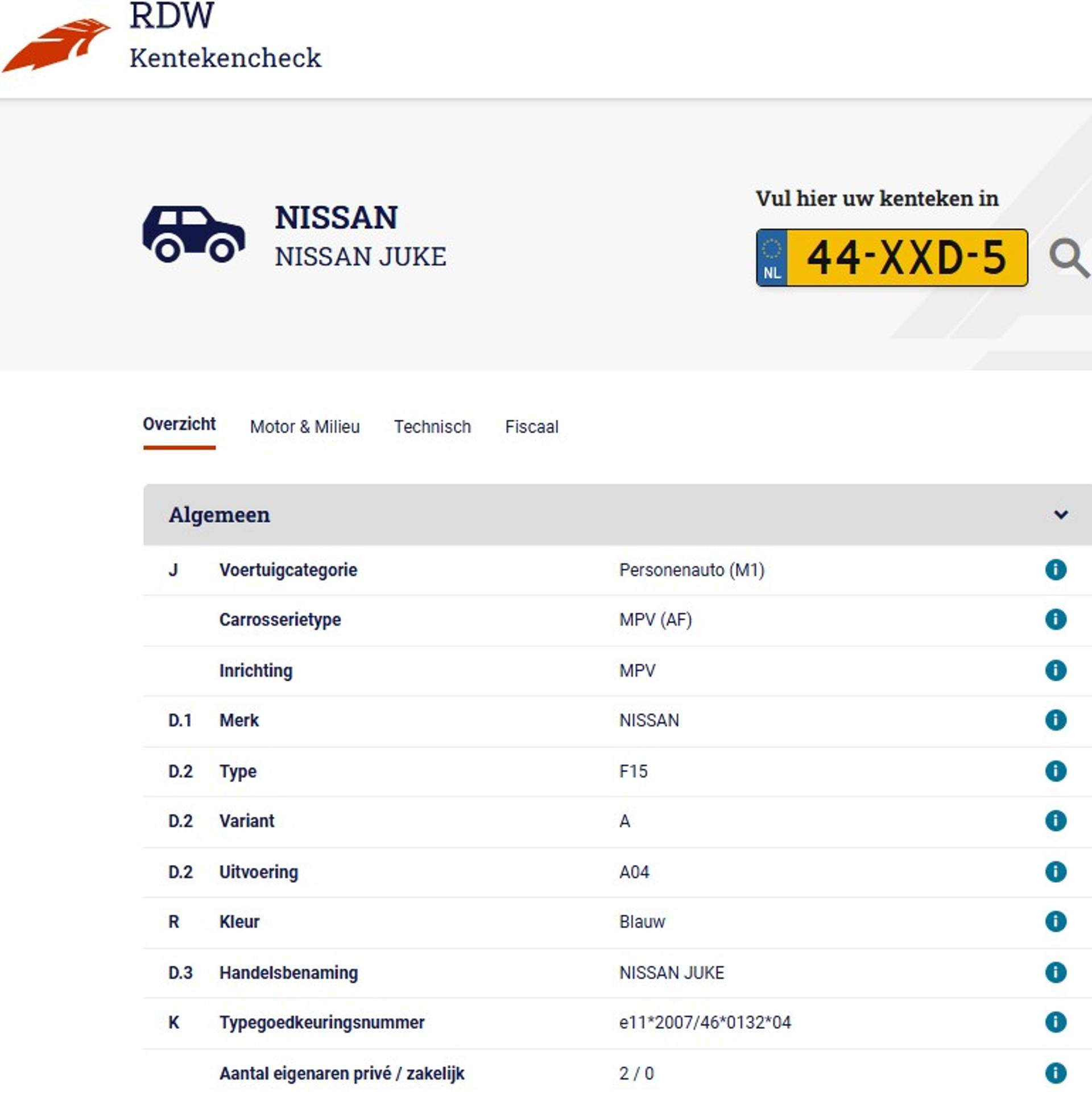Open info icon for Merk row
Screen dimensions: 1092x1096
[x=1056, y=720]
